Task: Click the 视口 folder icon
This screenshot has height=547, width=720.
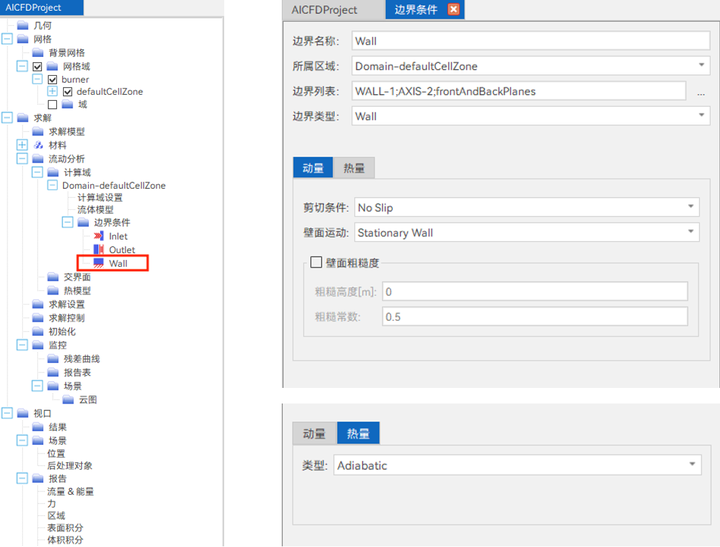Action: (x=22, y=413)
